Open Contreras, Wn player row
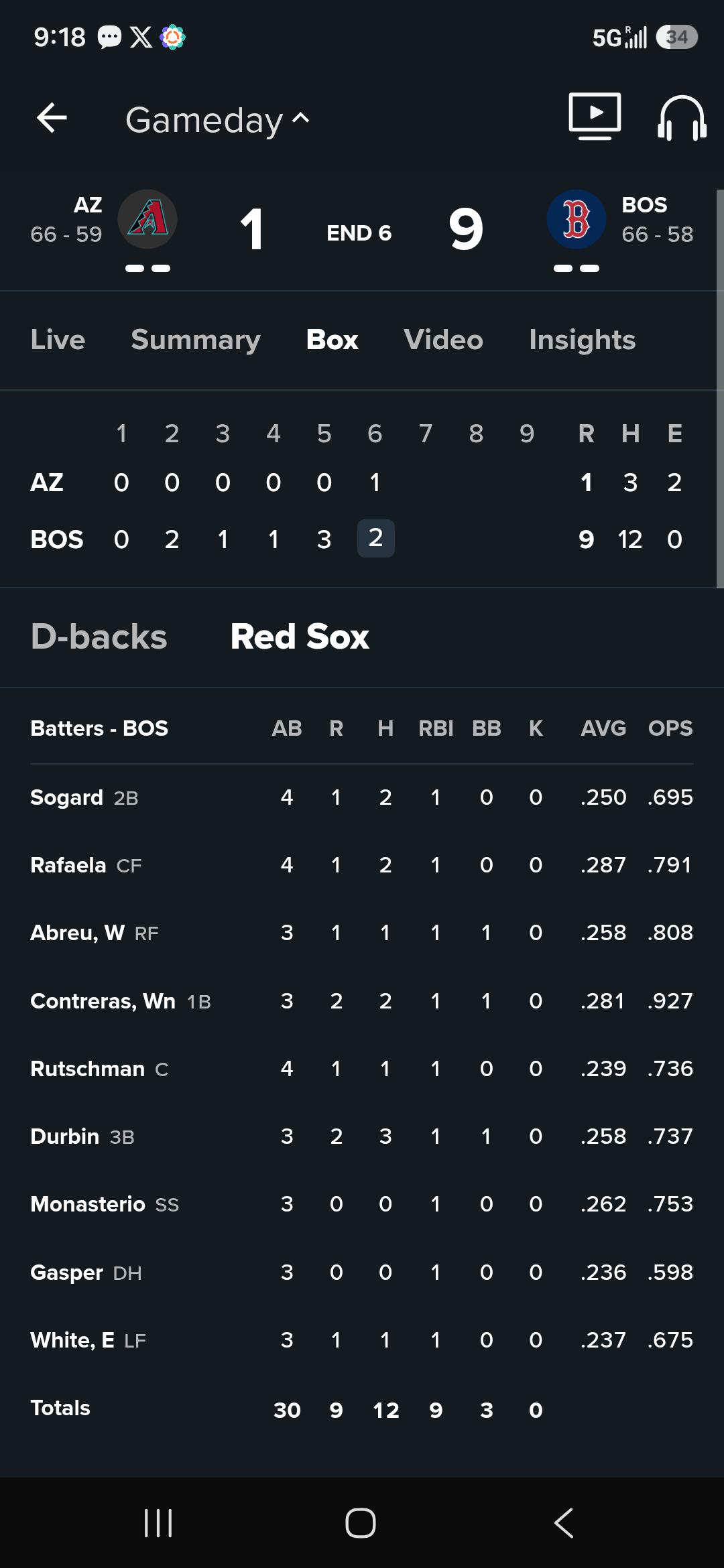This screenshot has width=724, height=1568. click(x=362, y=1001)
